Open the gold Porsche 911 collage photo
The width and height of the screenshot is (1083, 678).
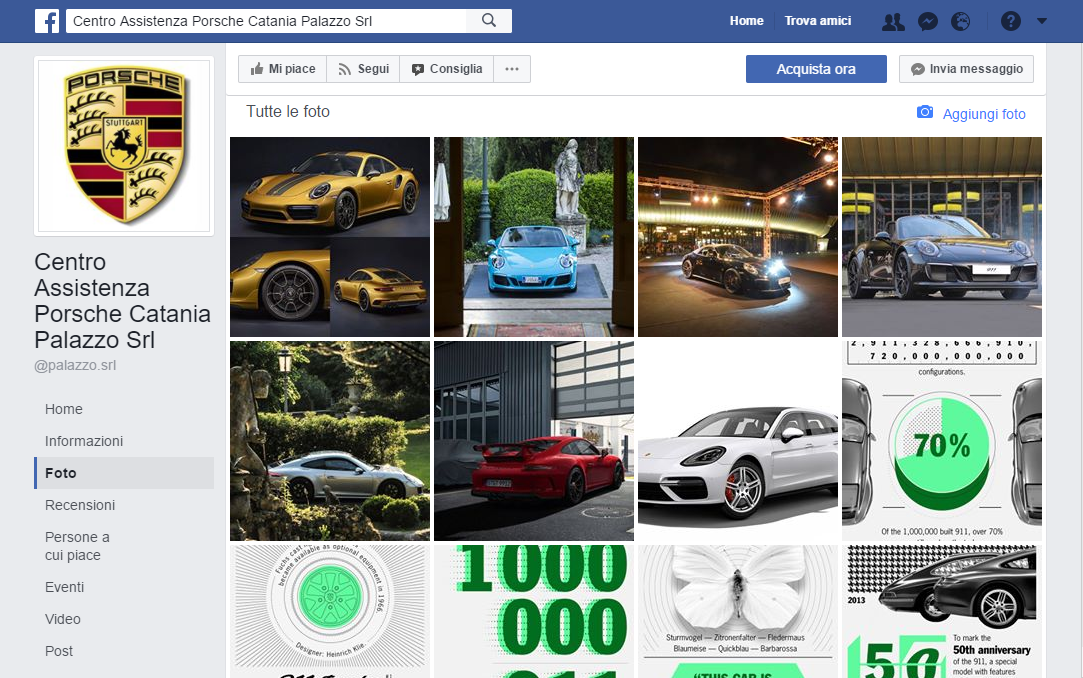[330, 237]
